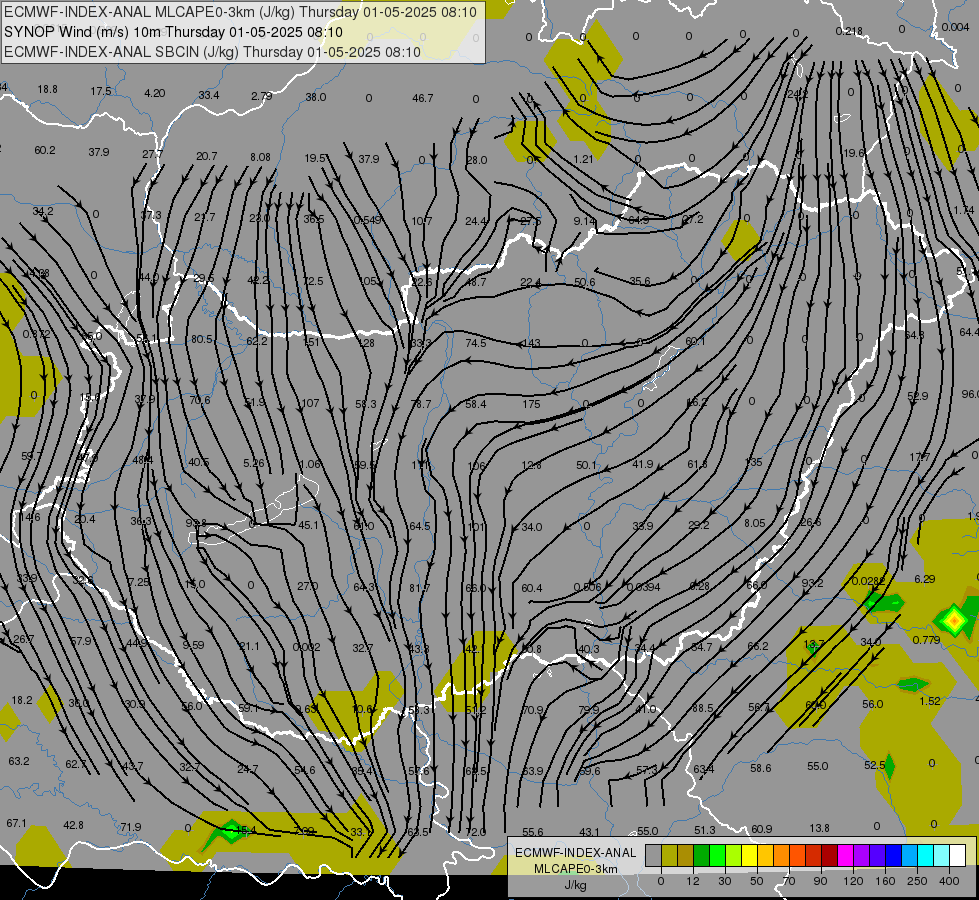Select the map value '8.05'

point(754,523)
